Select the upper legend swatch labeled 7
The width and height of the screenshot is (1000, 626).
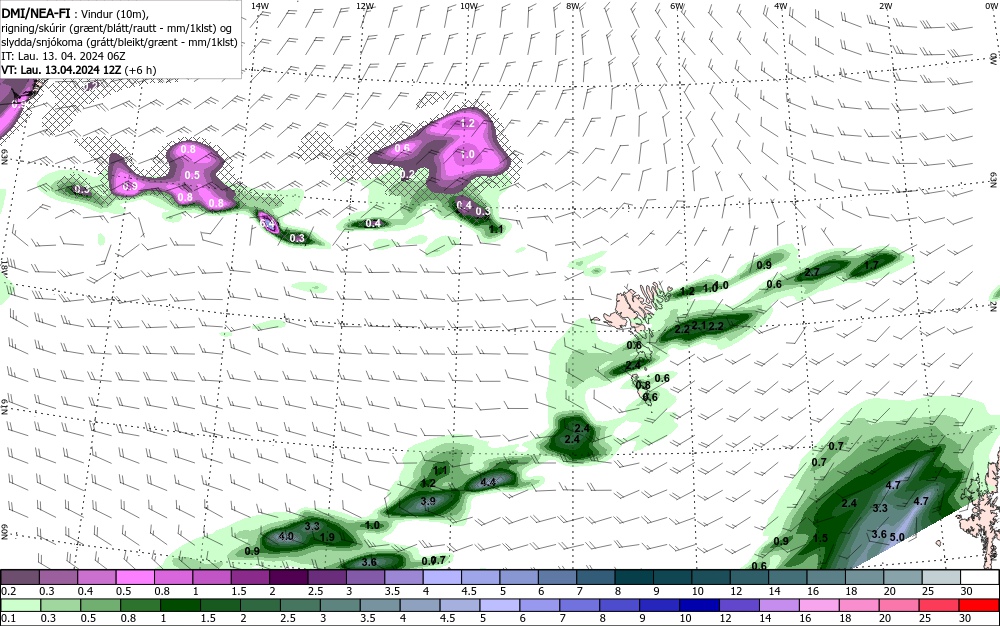[596, 577]
